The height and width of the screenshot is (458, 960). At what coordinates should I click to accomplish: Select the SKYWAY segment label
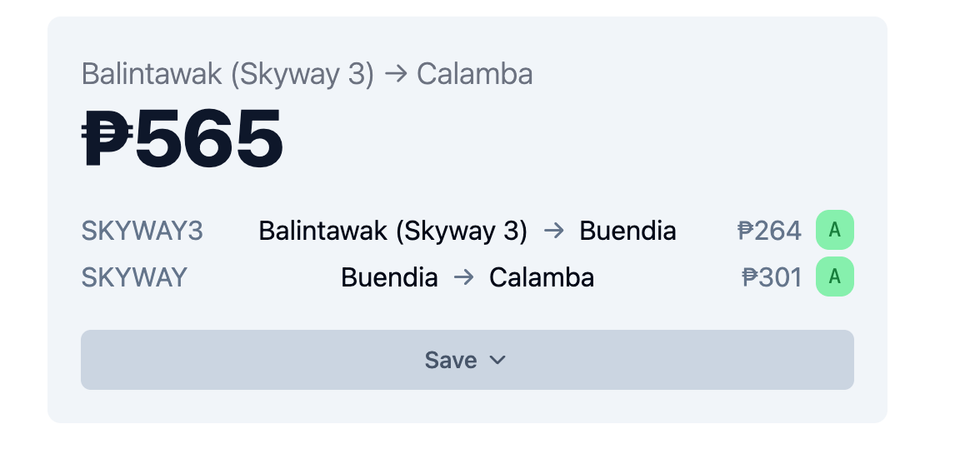[134, 277]
